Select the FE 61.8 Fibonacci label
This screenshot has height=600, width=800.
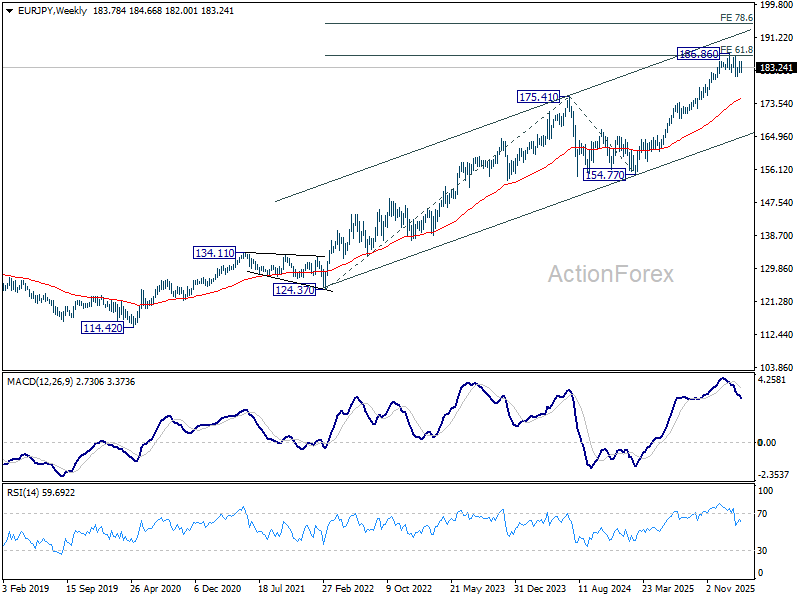click(x=736, y=49)
